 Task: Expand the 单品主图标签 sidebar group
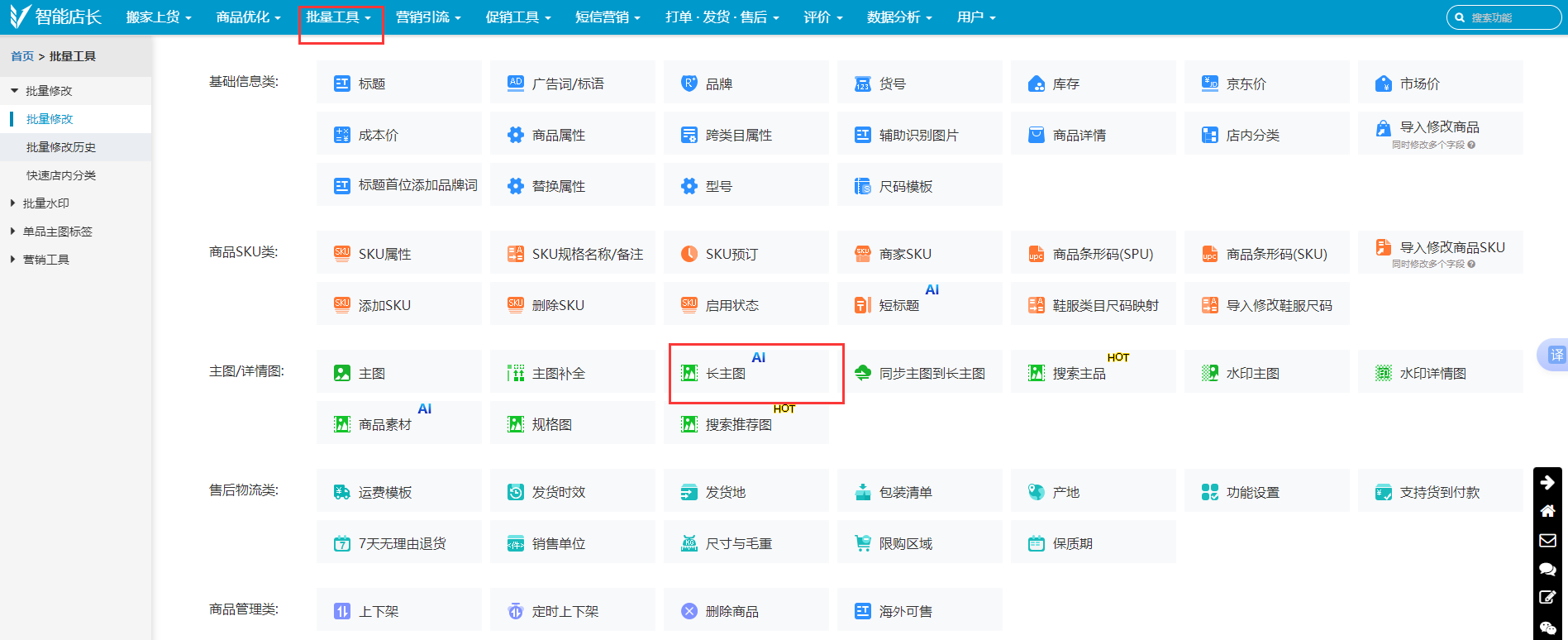57,232
